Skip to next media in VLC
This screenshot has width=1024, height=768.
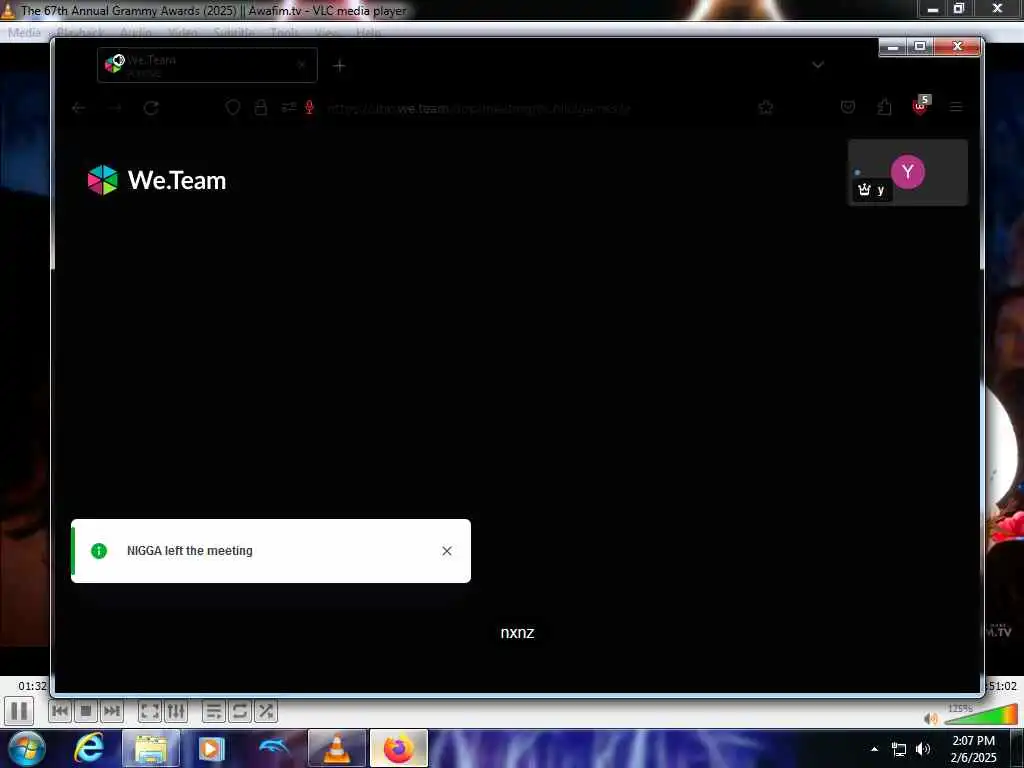click(x=112, y=711)
